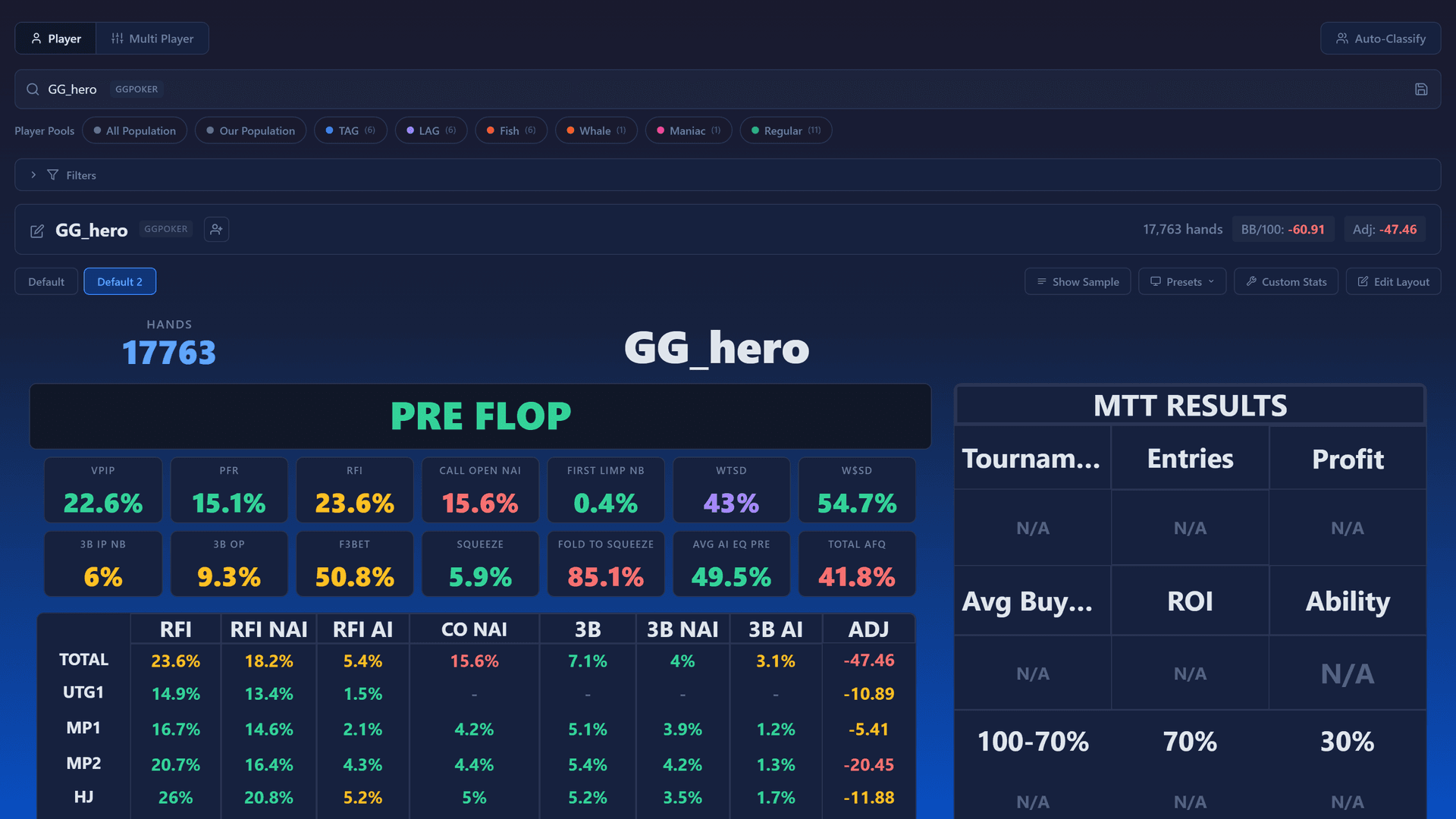Toggle the Regular player pool chip

(x=786, y=130)
